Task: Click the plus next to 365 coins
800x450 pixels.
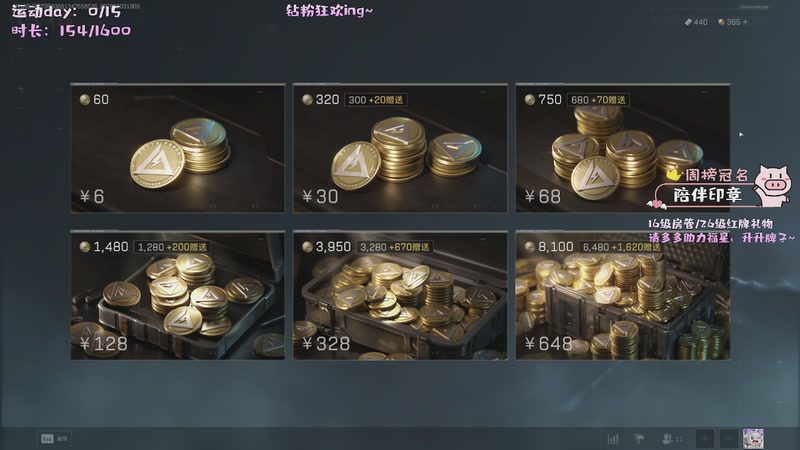Action: (x=745, y=22)
